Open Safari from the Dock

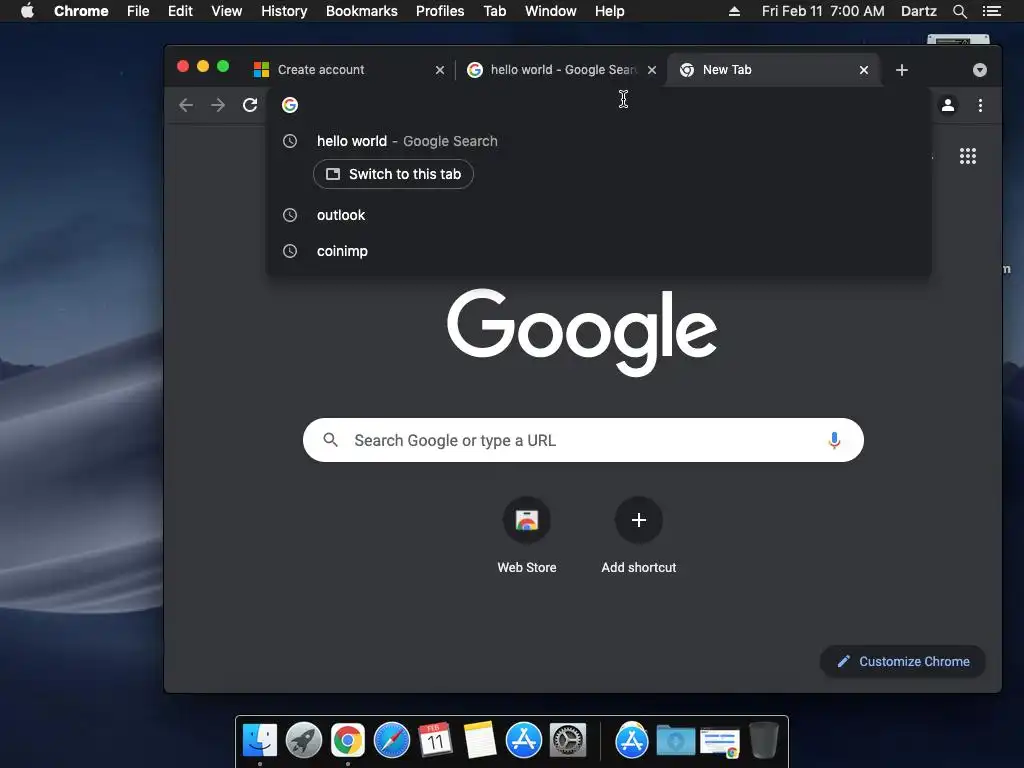click(x=392, y=741)
